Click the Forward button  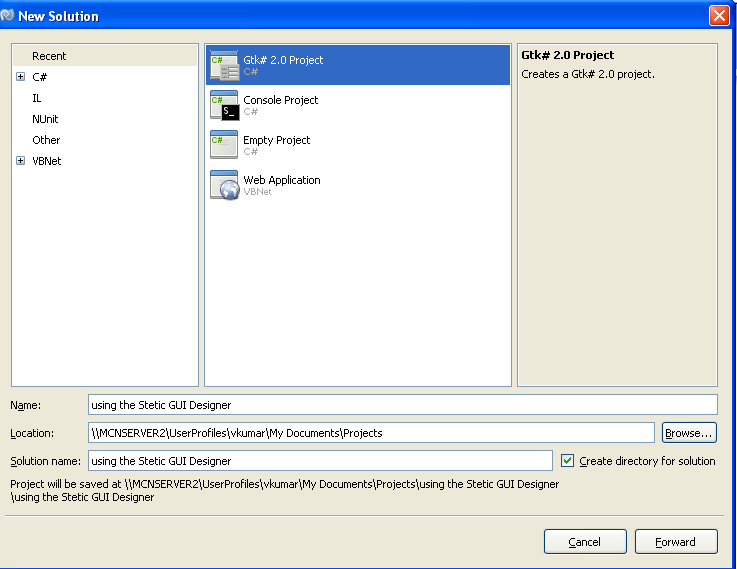[x=676, y=542]
